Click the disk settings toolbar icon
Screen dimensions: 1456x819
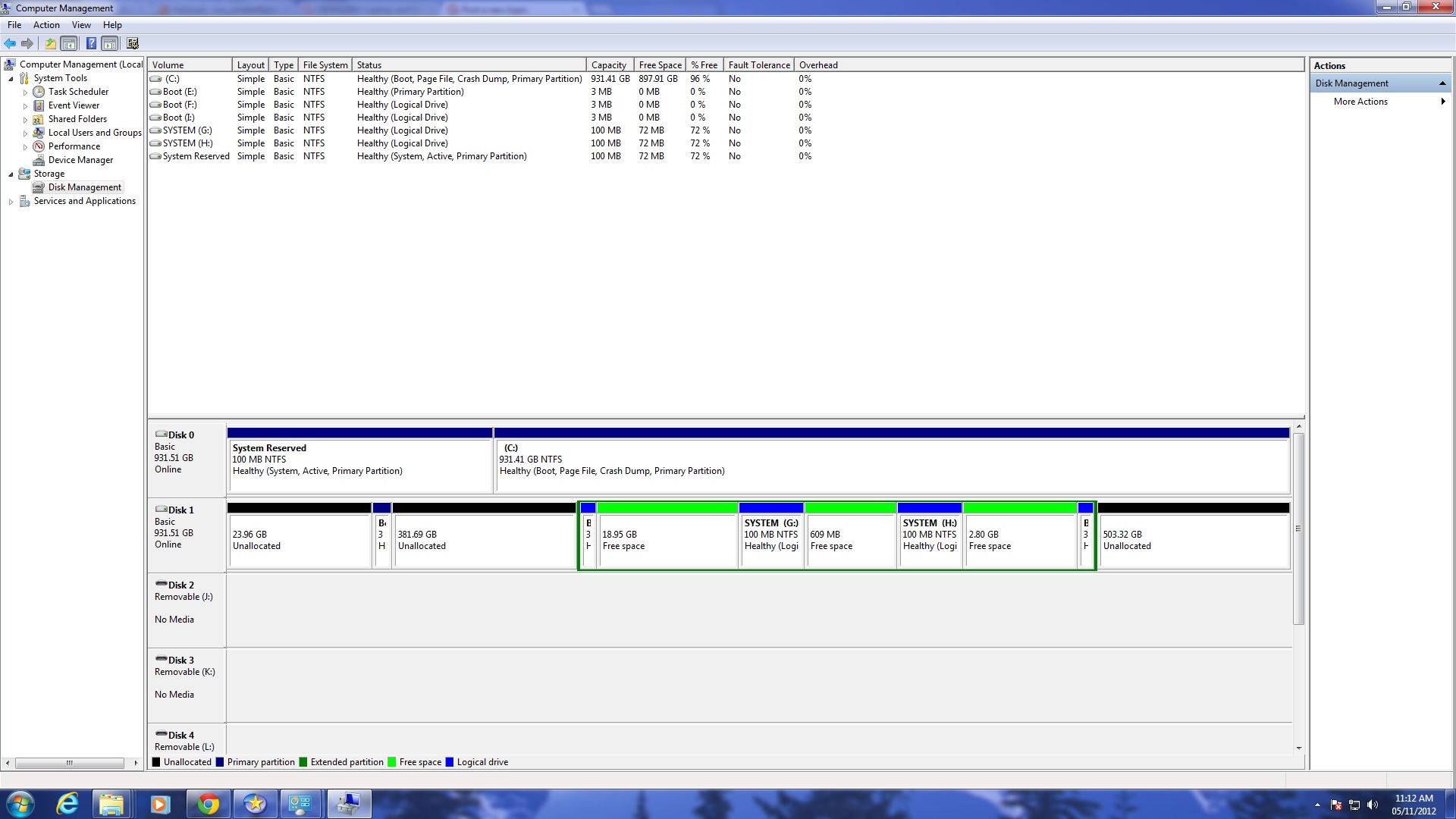(133, 43)
